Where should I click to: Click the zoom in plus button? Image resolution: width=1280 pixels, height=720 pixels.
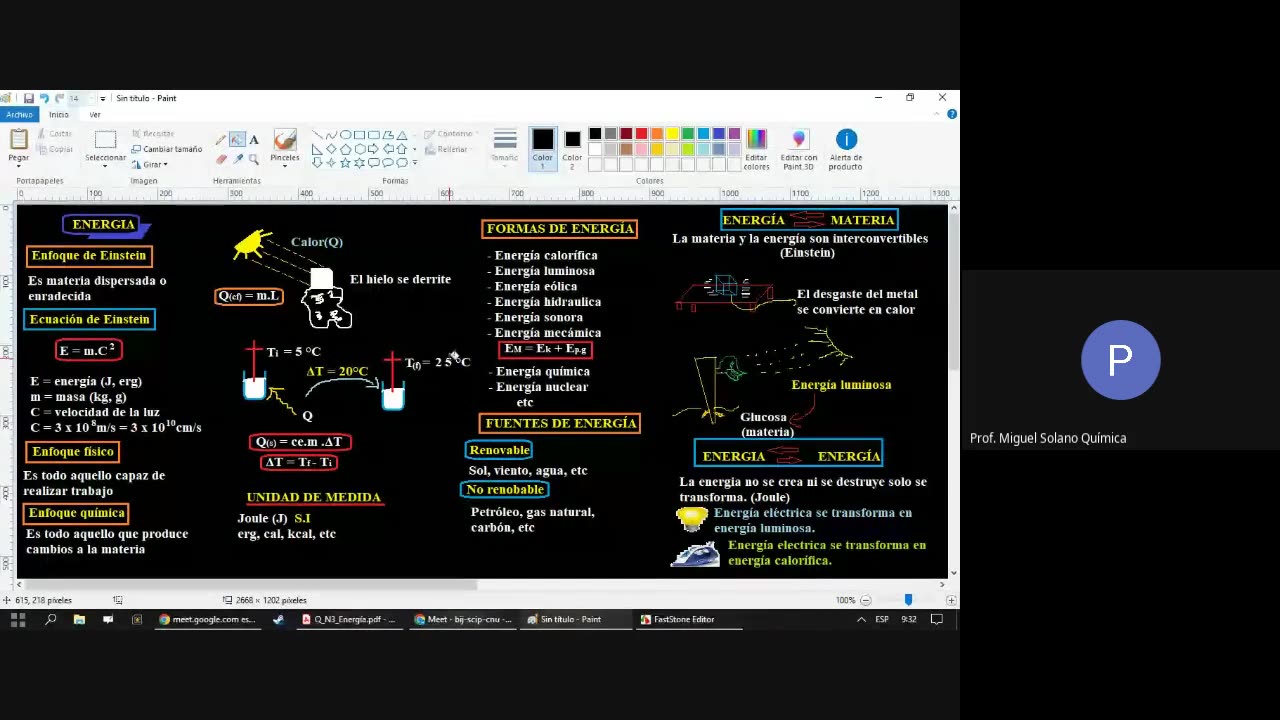pos(951,600)
